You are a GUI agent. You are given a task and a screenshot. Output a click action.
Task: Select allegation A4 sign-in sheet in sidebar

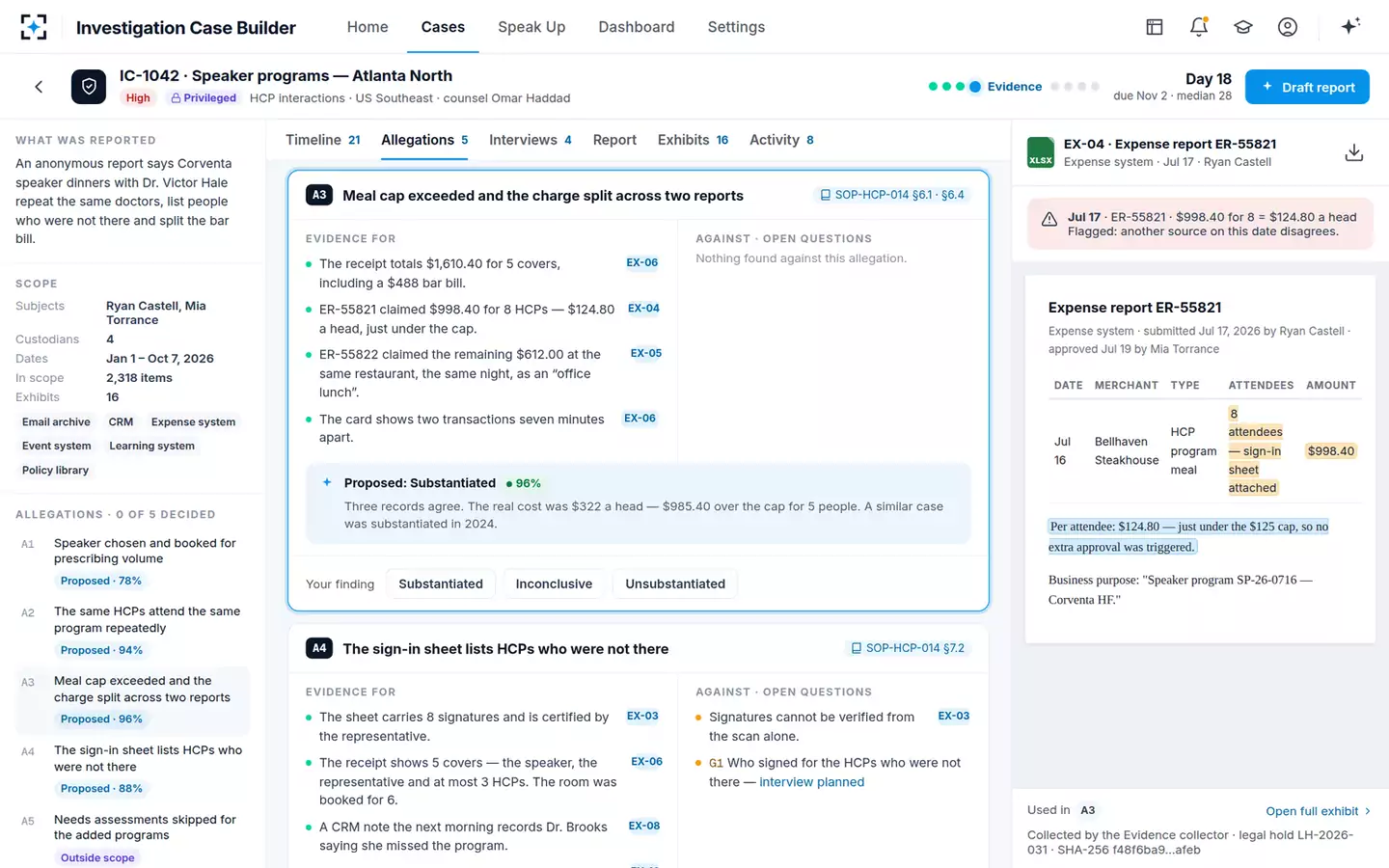point(132,770)
